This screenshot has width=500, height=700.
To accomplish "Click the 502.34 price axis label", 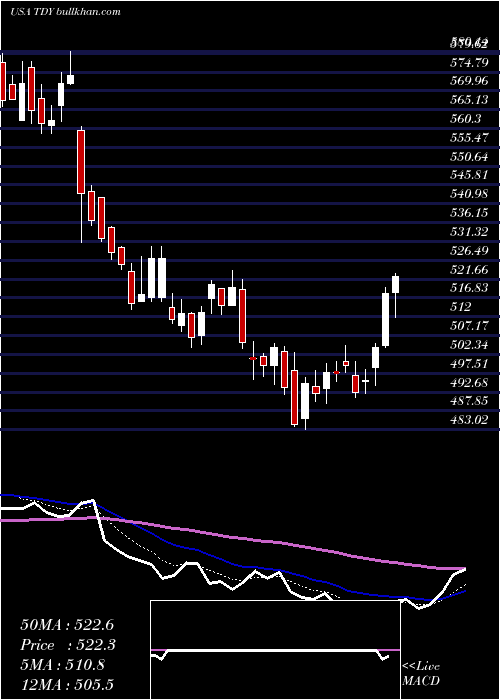I will [468, 345].
